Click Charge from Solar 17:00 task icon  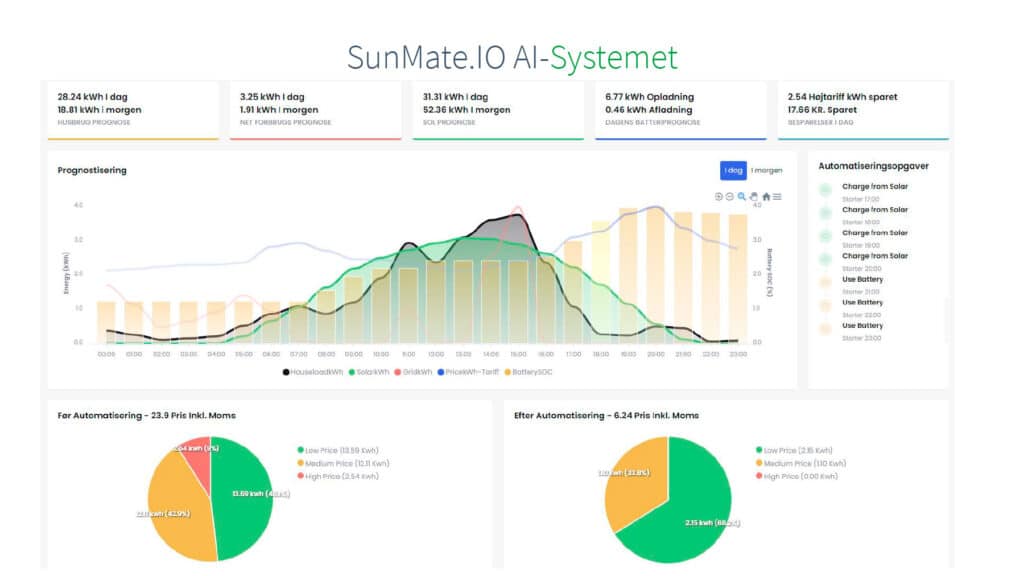(825, 190)
